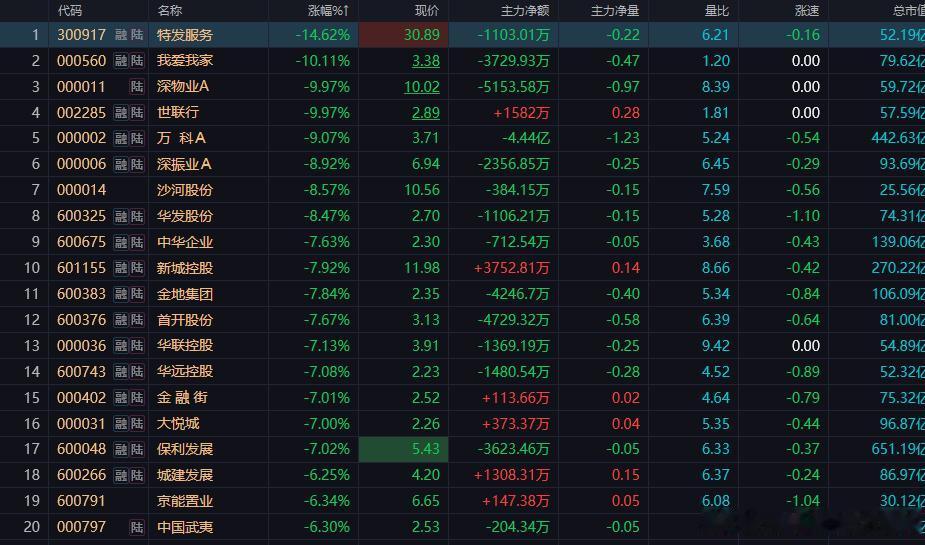925x545 pixels.
Task: Select stock name 华发股份
Action: click(x=185, y=216)
